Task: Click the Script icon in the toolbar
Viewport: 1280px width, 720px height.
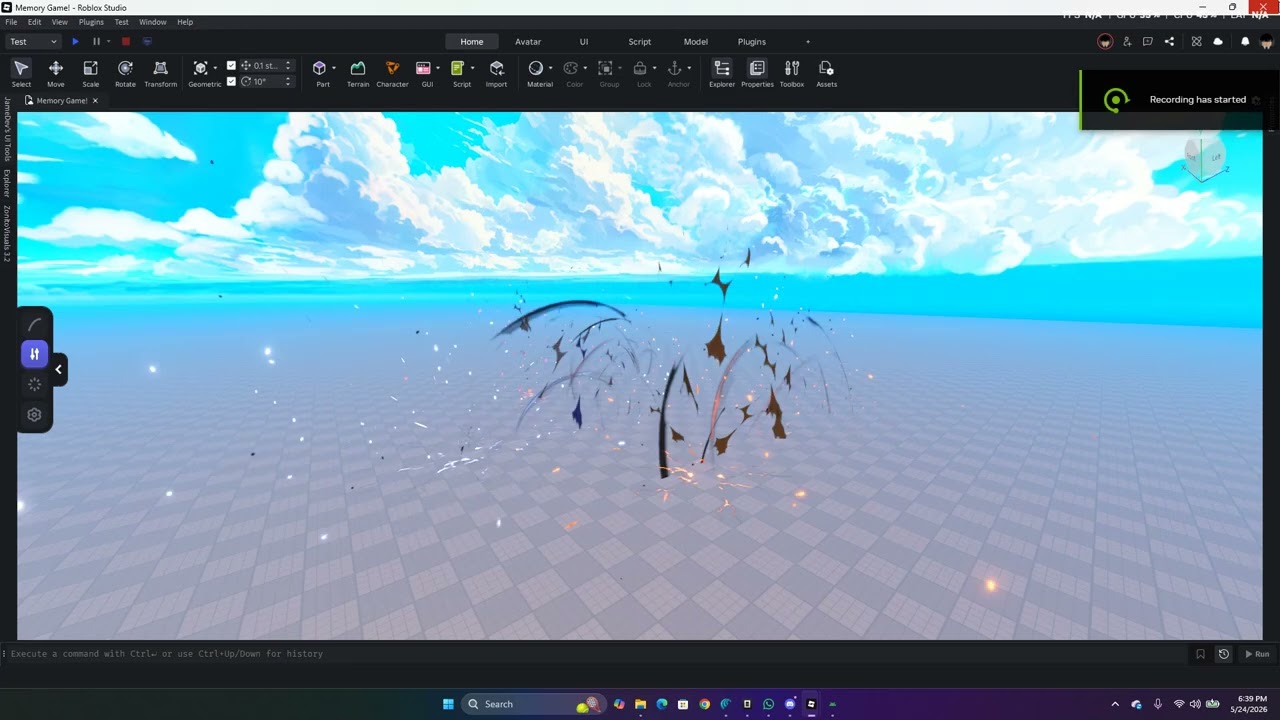Action: (457, 68)
